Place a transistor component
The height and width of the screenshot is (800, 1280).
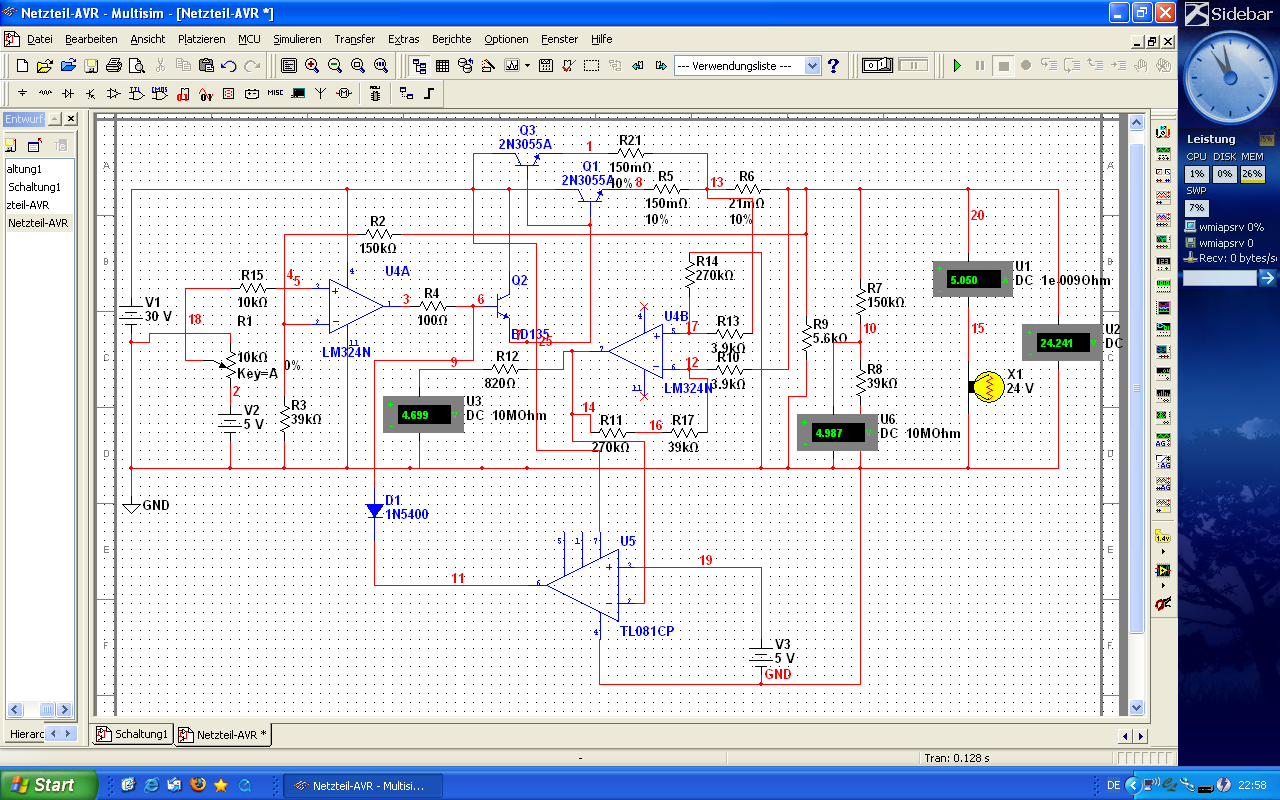click(x=90, y=93)
